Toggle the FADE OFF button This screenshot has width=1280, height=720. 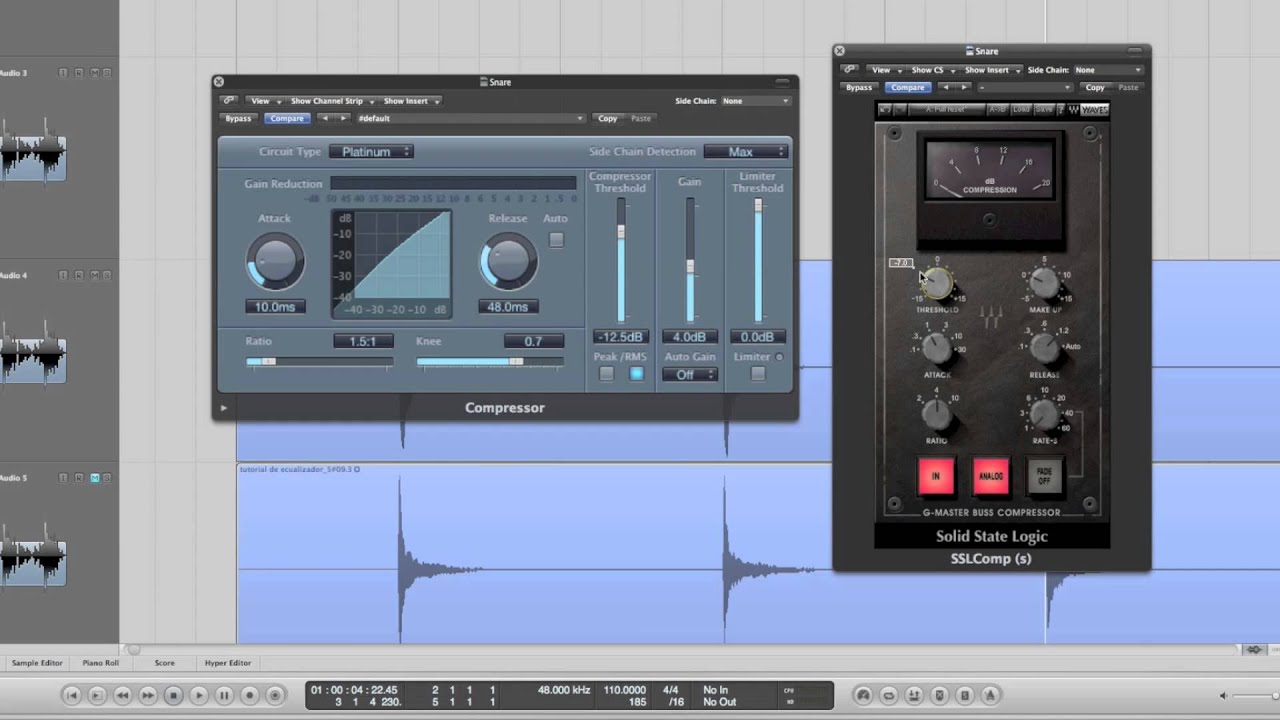click(x=1044, y=476)
